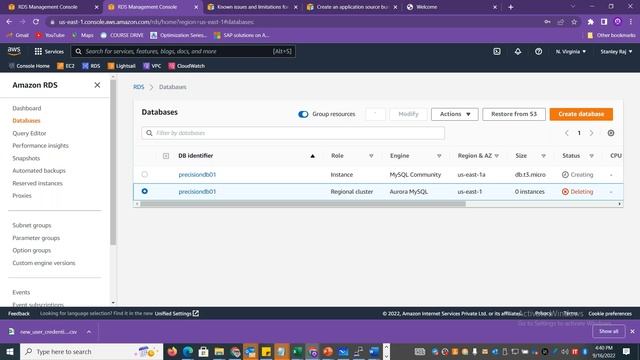Switch to the Welcome browser tab
Viewport: 640px width, 360px height.
(x=451, y=7)
